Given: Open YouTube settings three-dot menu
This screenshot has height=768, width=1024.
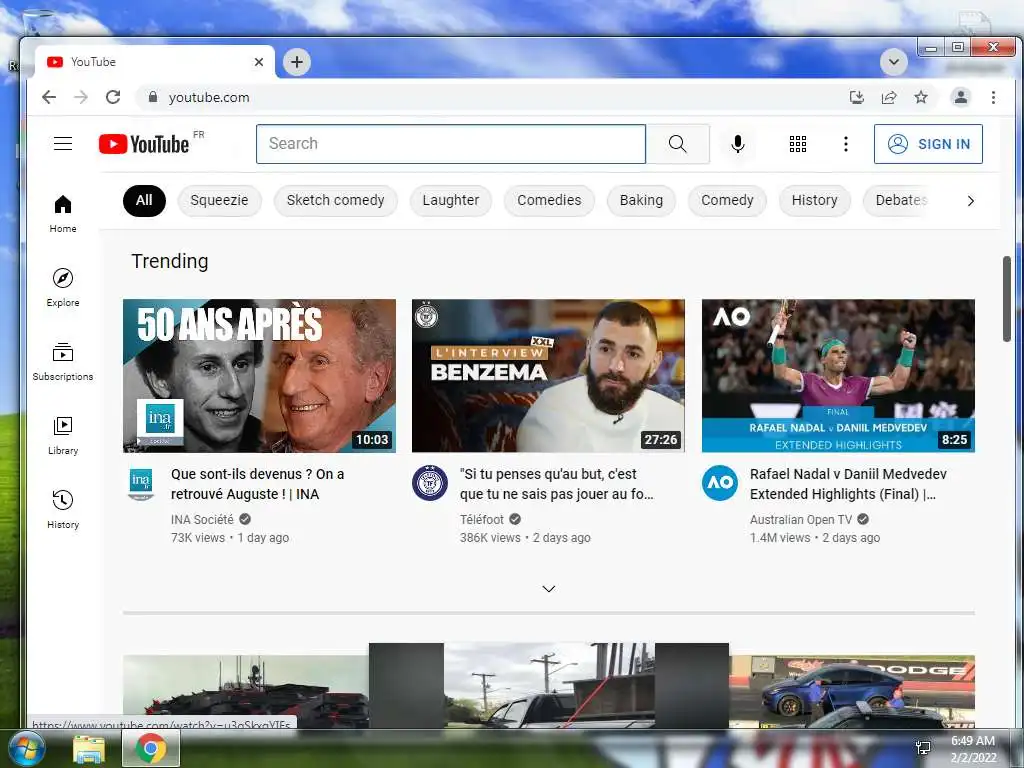Looking at the screenshot, I should (x=846, y=144).
